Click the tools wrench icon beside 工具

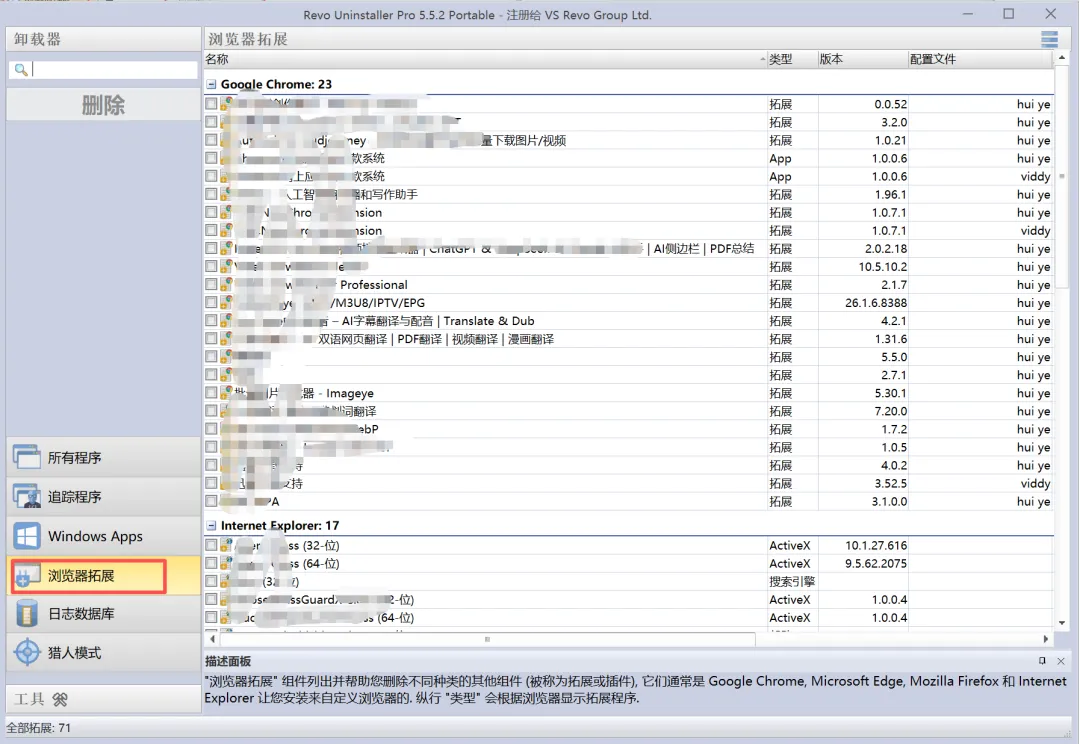(x=60, y=700)
